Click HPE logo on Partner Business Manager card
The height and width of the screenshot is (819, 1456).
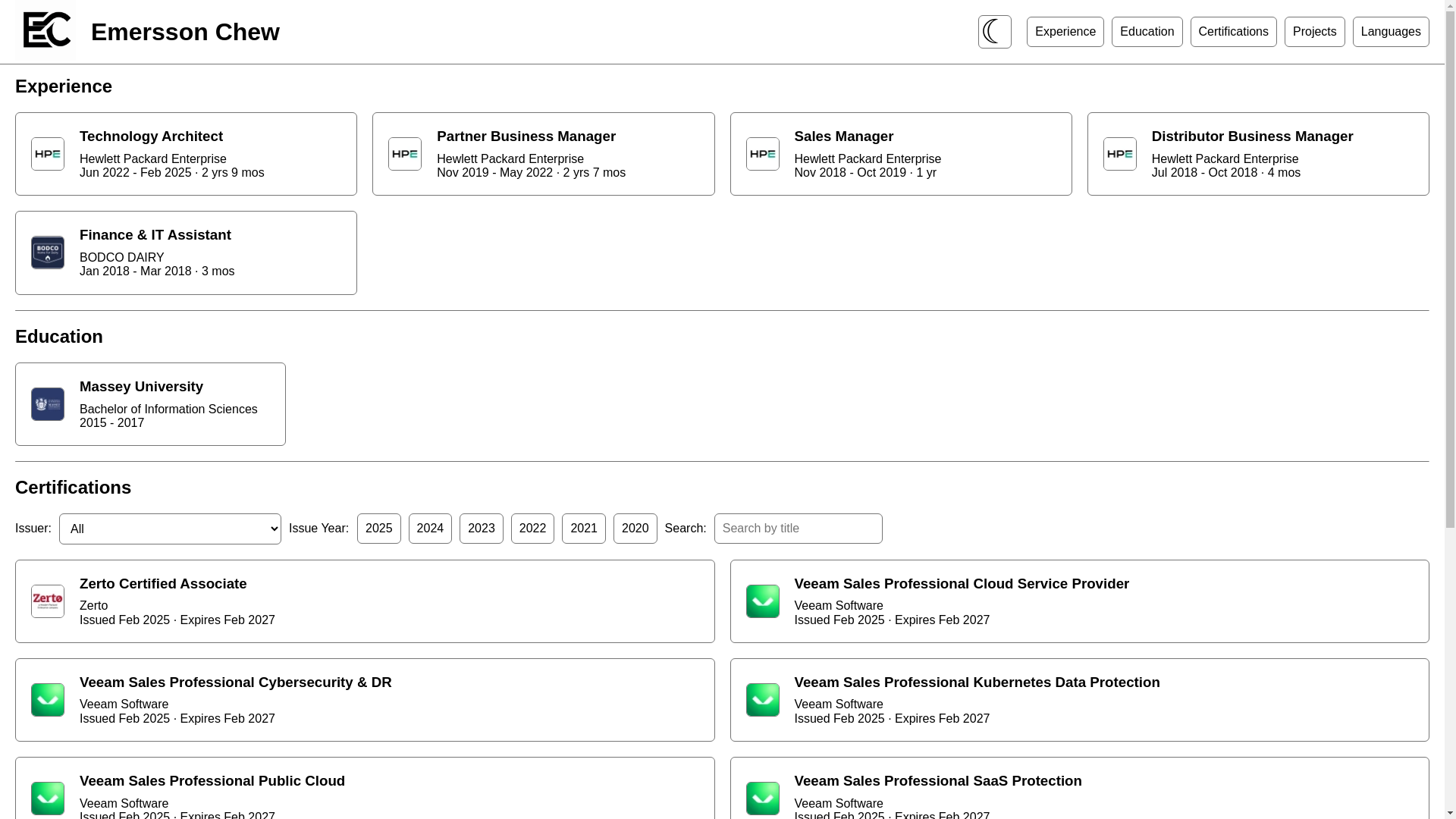tap(405, 154)
